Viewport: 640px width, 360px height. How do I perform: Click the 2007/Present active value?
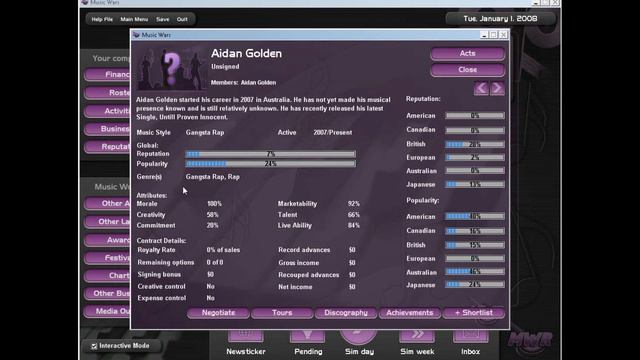[333, 133]
